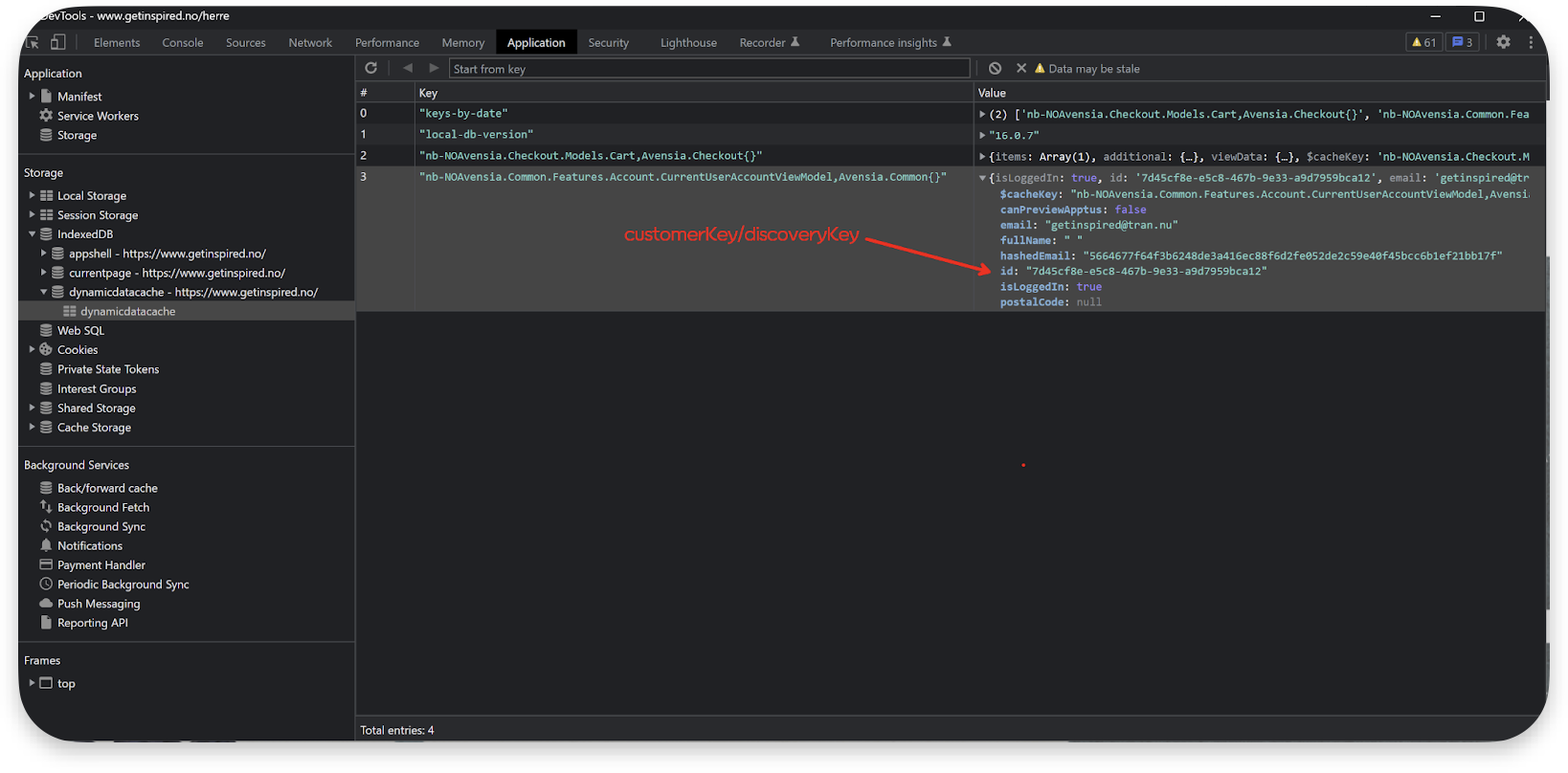Open DevTools settings gear
1568x773 pixels.
[1503, 42]
